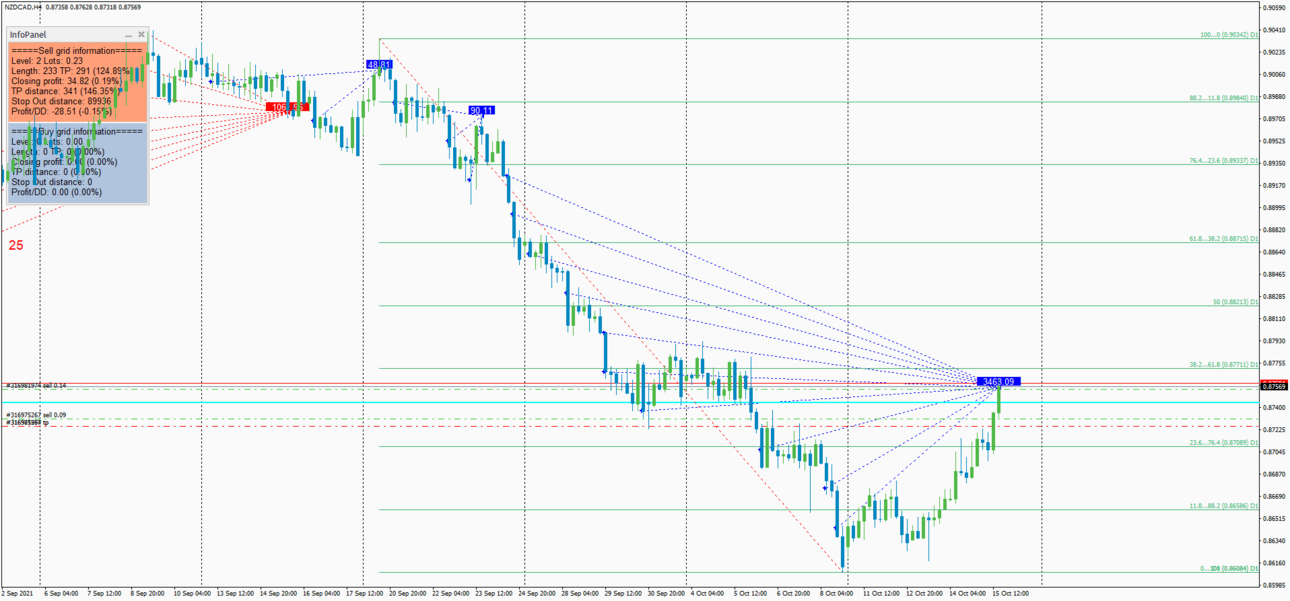The height and width of the screenshot is (601, 1290).
Task: Select the Fibonacci 50 (0.88213) level label
Action: pyautogui.click(x=1236, y=301)
